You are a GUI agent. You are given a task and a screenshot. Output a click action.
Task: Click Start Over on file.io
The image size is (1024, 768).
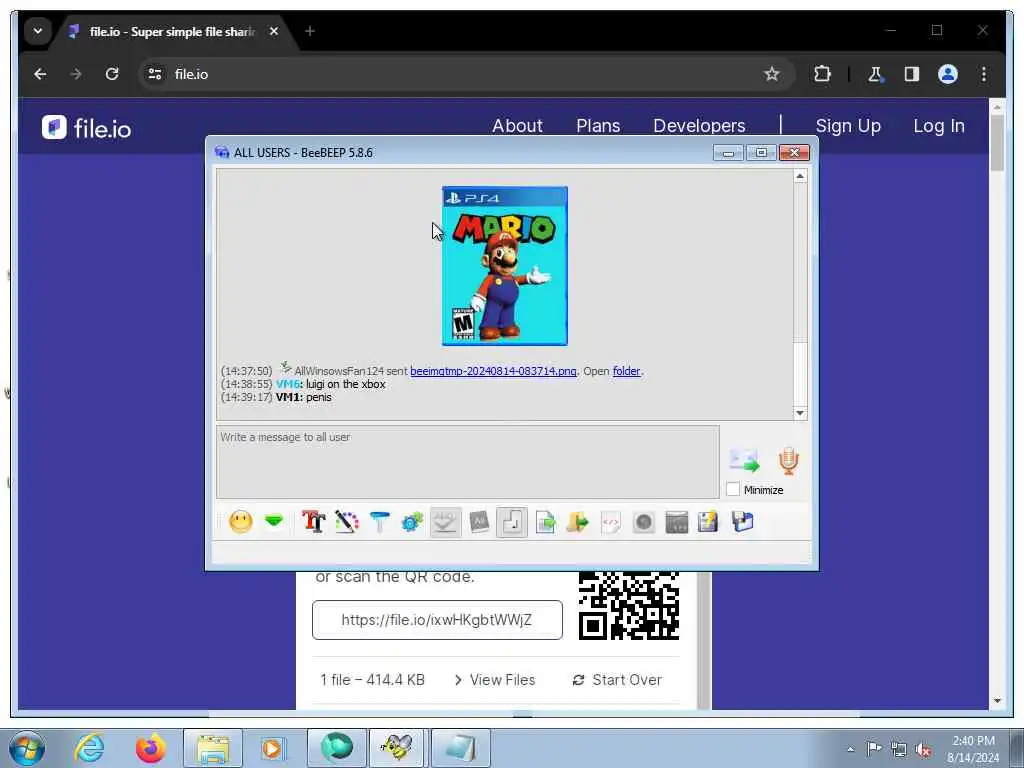coord(617,680)
